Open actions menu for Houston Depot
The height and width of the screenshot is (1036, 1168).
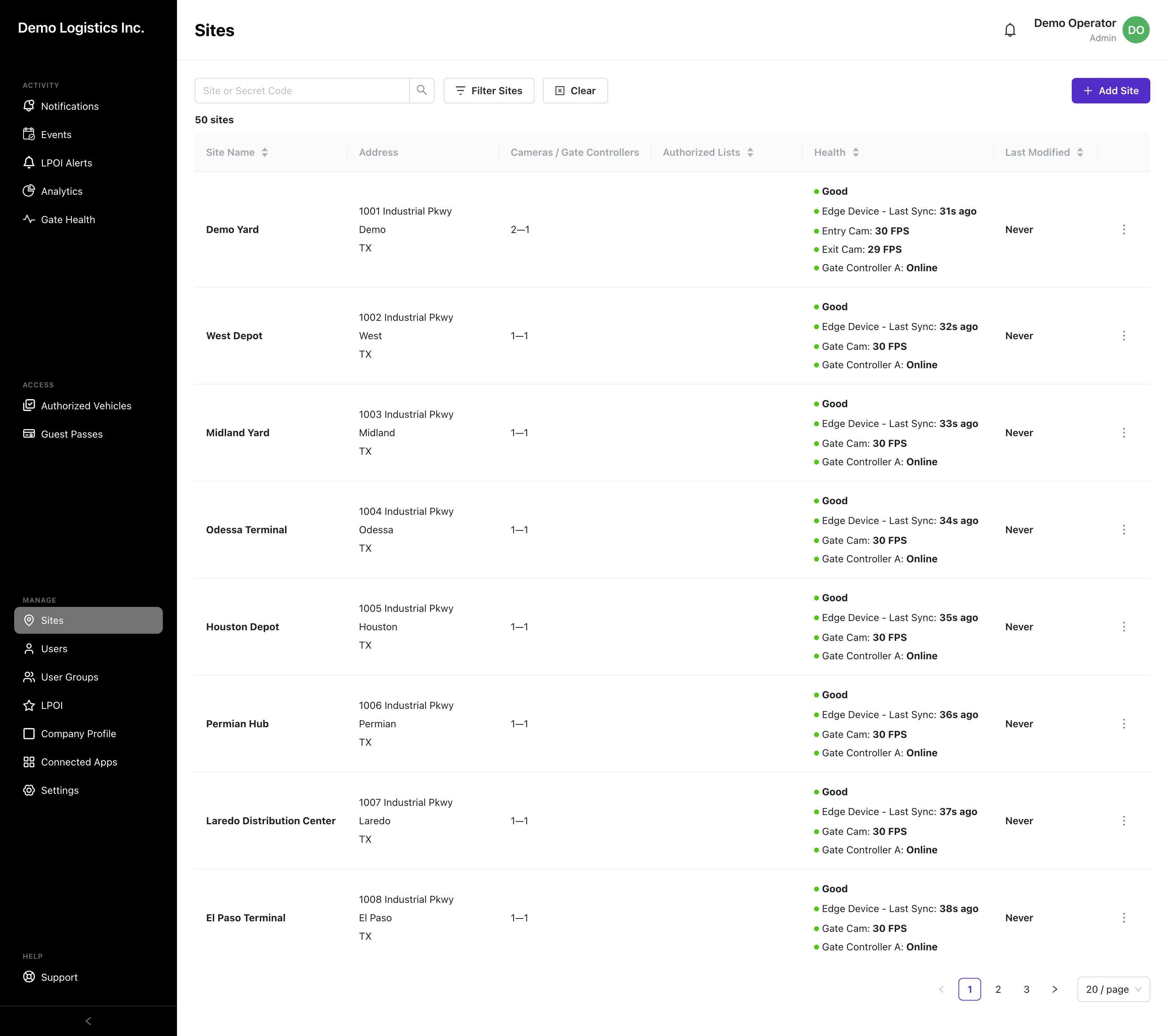[x=1123, y=627]
